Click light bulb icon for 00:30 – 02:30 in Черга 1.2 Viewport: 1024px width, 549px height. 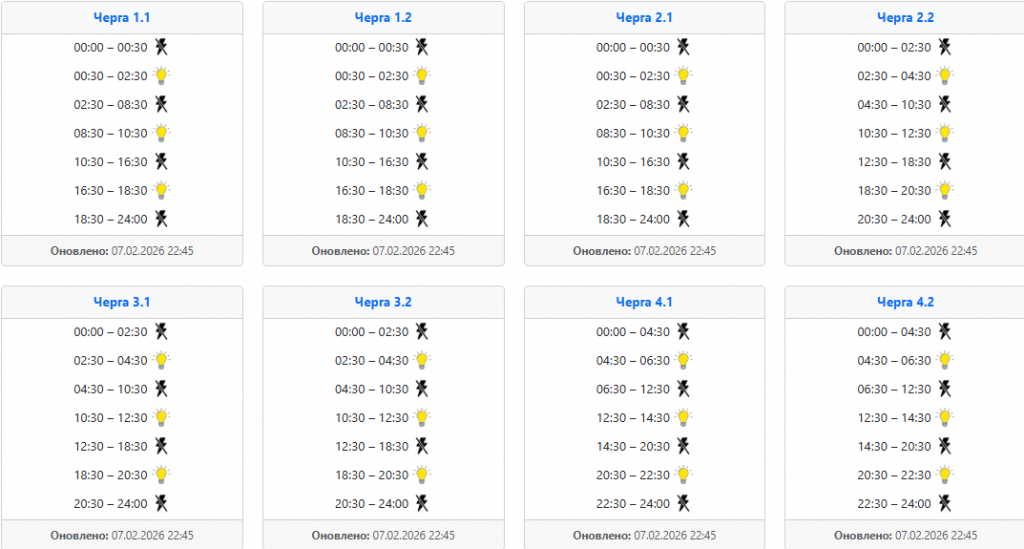[x=422, y=76]
